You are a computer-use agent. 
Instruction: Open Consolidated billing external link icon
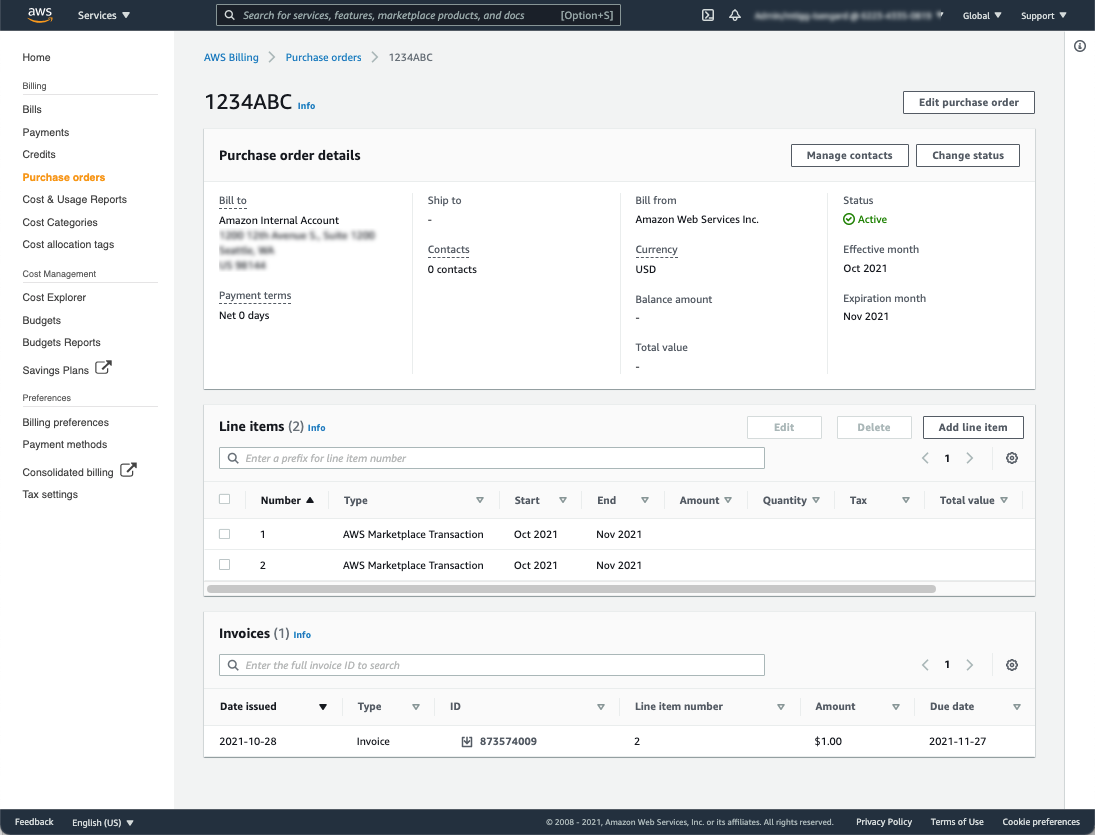tap(128, 469)
